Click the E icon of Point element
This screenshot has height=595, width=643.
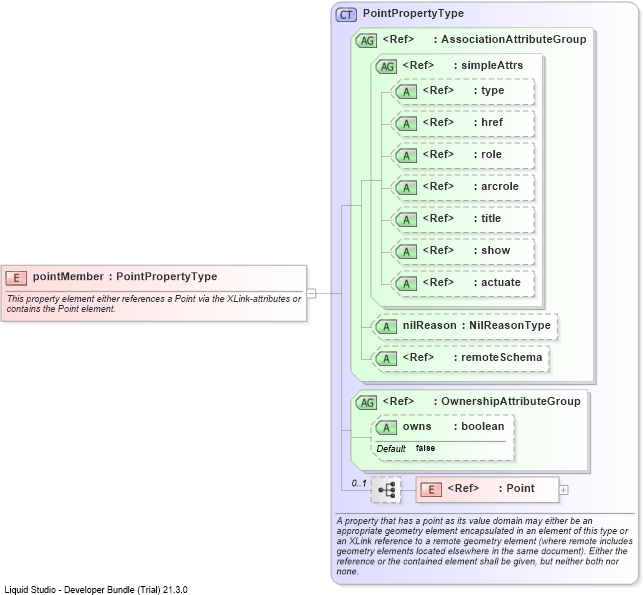tap(431, 490)
